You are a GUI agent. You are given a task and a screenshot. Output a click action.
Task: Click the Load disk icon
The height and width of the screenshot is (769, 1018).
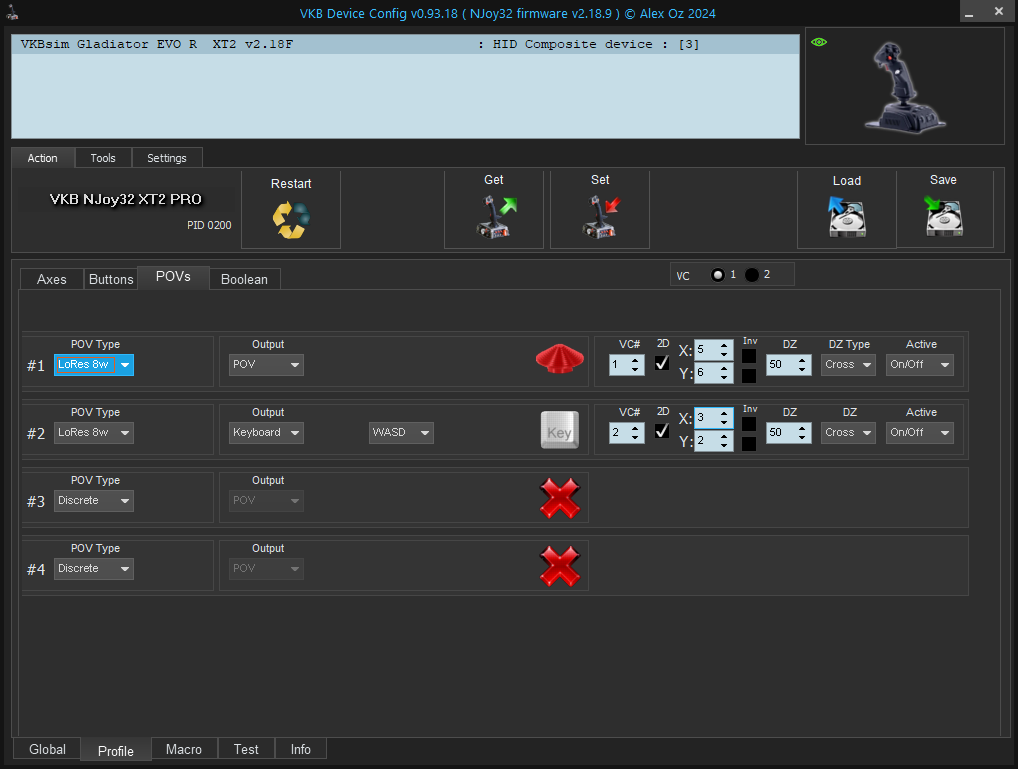click(847, 217)
